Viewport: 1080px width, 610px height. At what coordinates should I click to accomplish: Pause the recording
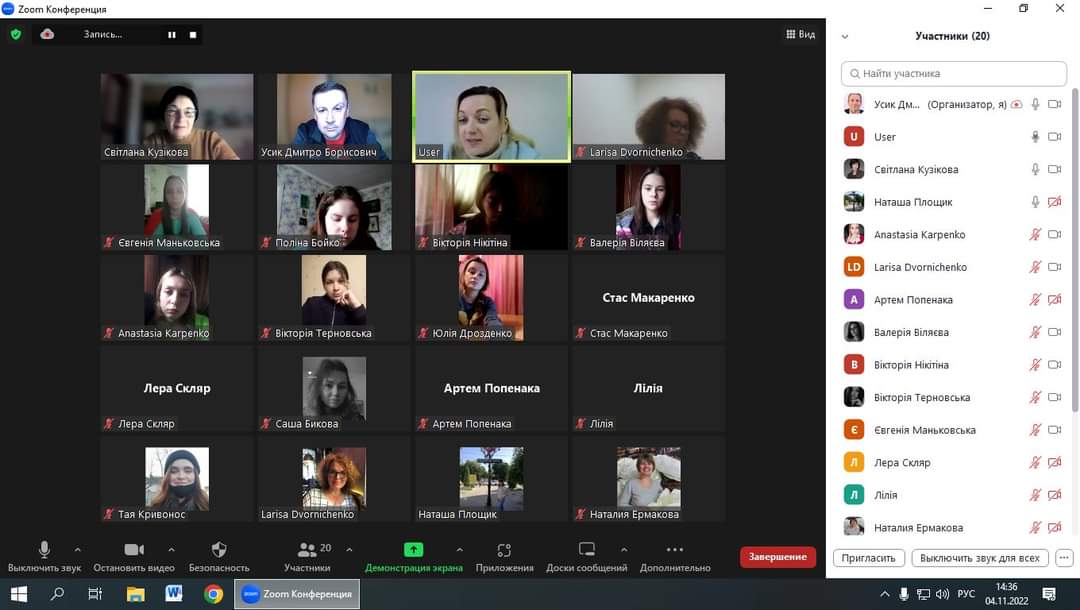pyautogui.click(x=172, y=35)
